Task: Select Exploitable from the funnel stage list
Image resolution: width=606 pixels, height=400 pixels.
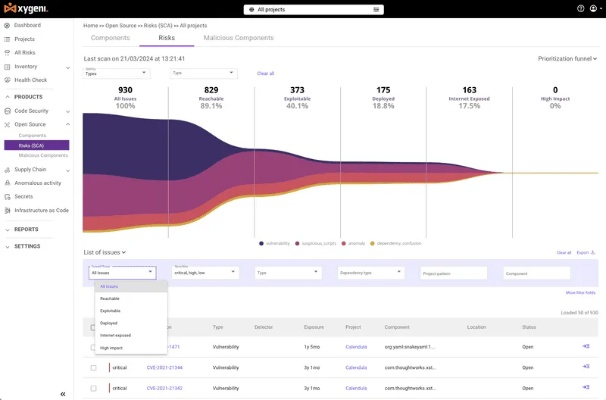Action: coord(110,310)
